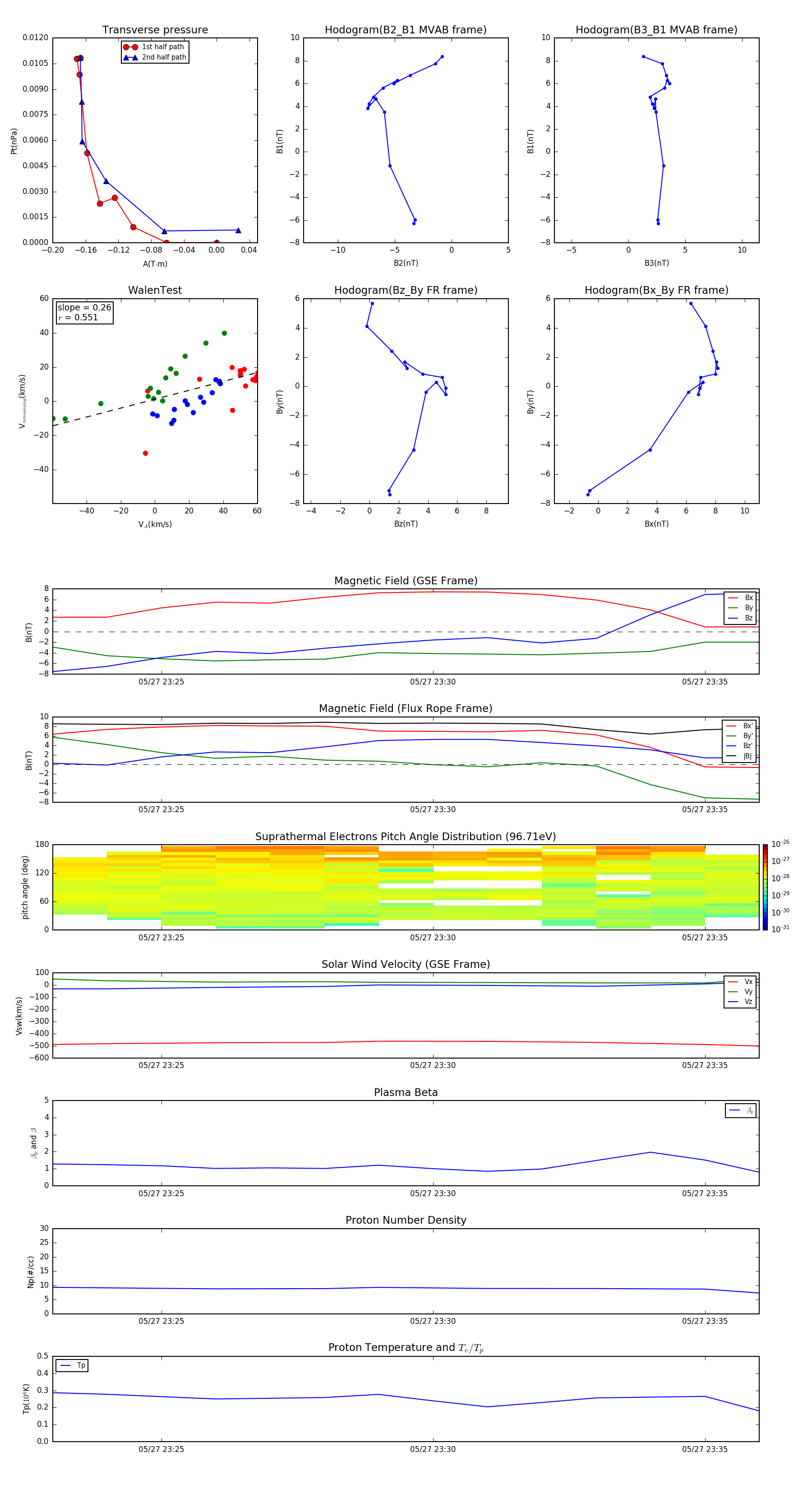Click the dashed regression line in WalenTest
This screenshot has height=1489, width=812.
[155, 399]
